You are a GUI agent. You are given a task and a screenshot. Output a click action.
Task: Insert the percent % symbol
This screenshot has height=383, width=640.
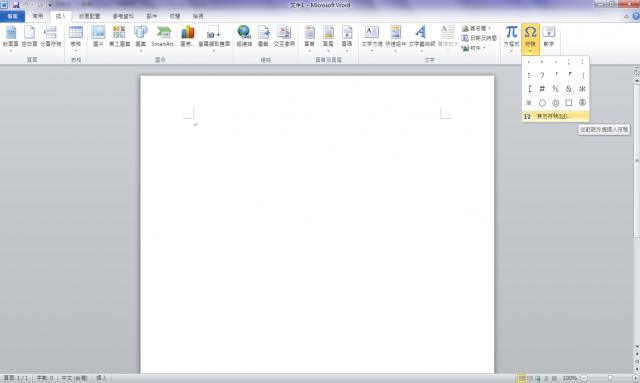(556, 89)
